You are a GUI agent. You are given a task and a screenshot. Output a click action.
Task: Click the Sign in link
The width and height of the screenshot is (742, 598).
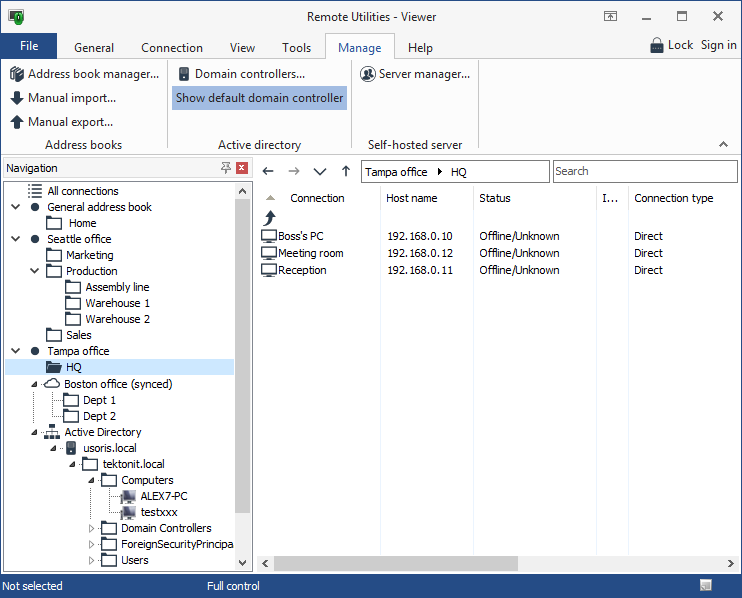click(x=718, y=45)
